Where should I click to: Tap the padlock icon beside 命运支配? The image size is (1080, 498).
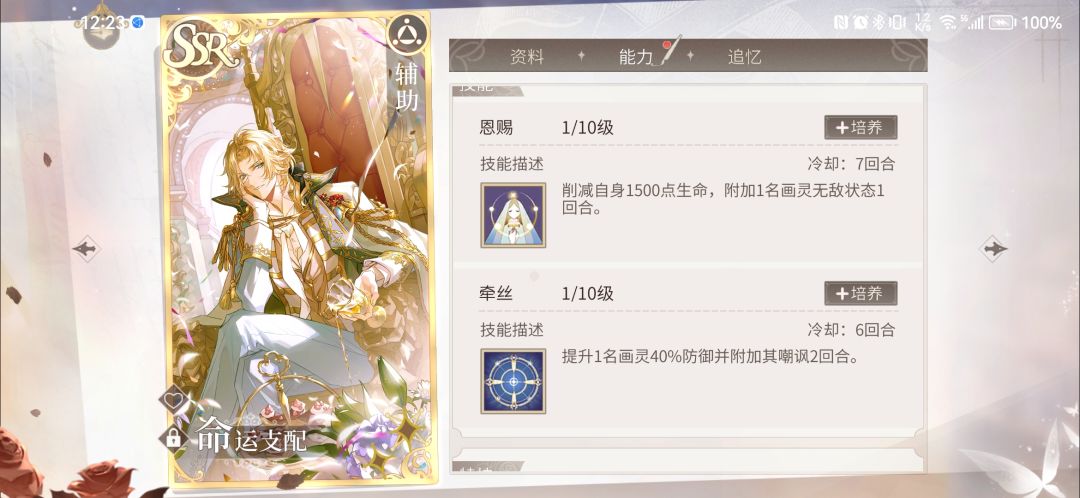[173, 437]
